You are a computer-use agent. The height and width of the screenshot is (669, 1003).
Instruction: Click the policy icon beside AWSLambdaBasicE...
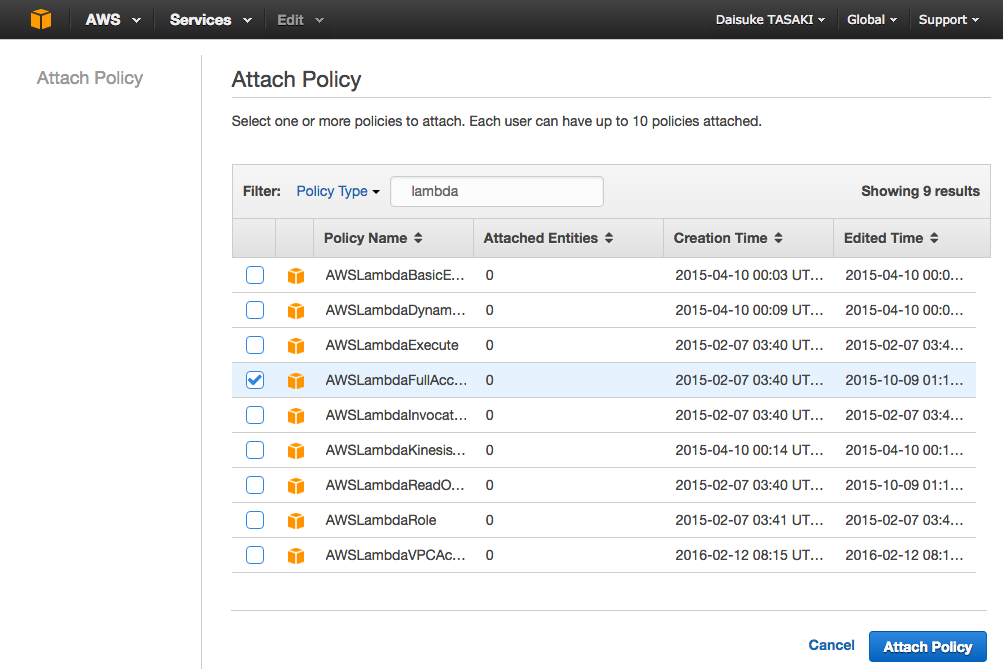click(296, 276)
